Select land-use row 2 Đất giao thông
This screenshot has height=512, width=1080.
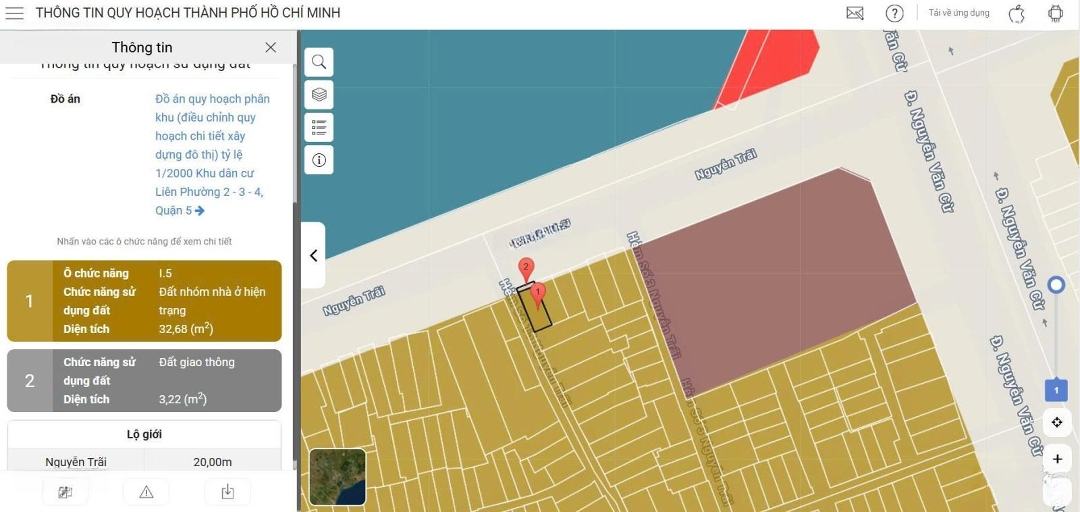pos(144,380)
